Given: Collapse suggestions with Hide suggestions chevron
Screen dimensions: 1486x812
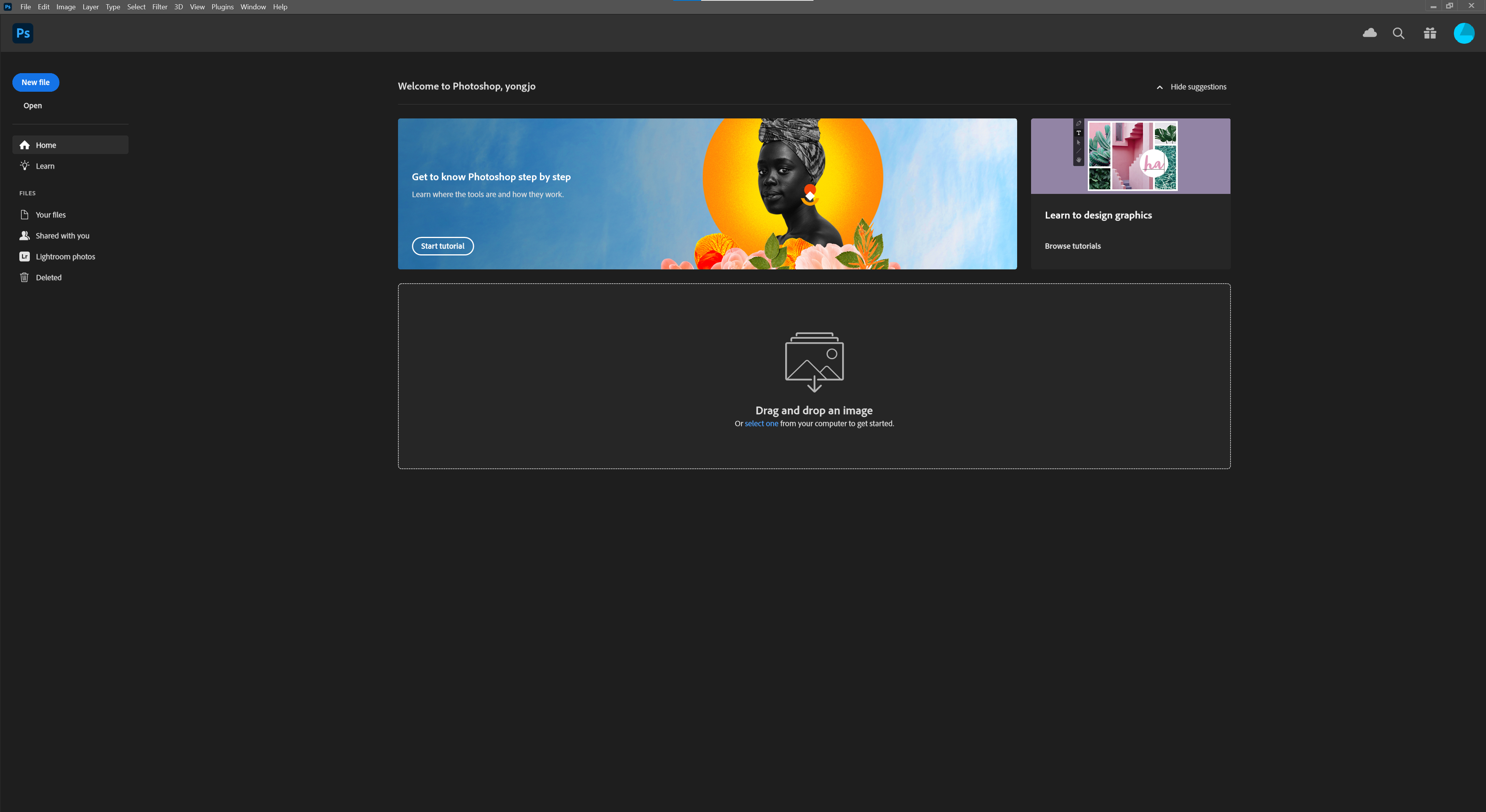Looking at the screenshot, I should 1160,87.
